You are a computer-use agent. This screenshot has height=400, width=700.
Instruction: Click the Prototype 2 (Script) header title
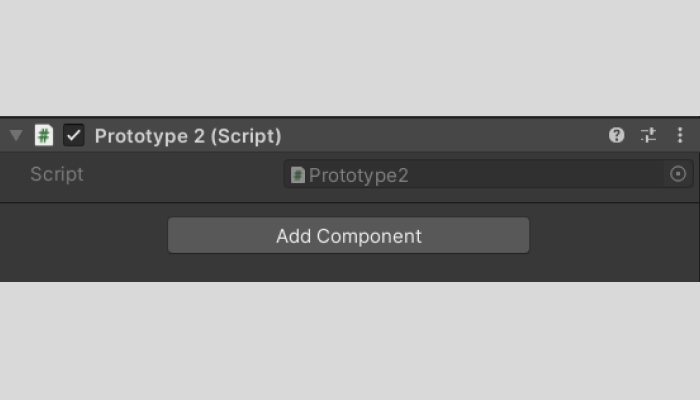(x=188, y=136)
